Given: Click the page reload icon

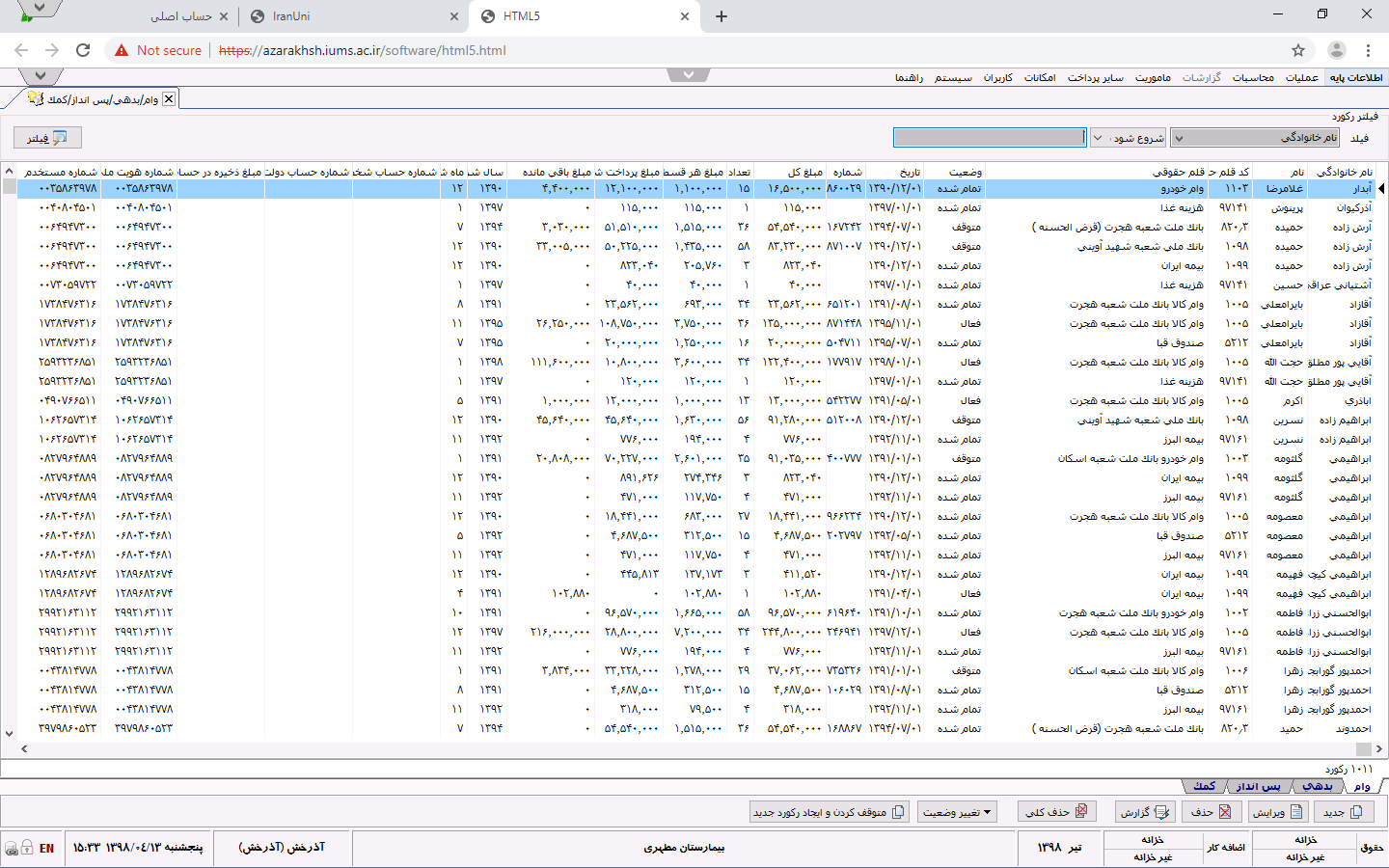Looking at the screenshot, I should coord(83,50).
